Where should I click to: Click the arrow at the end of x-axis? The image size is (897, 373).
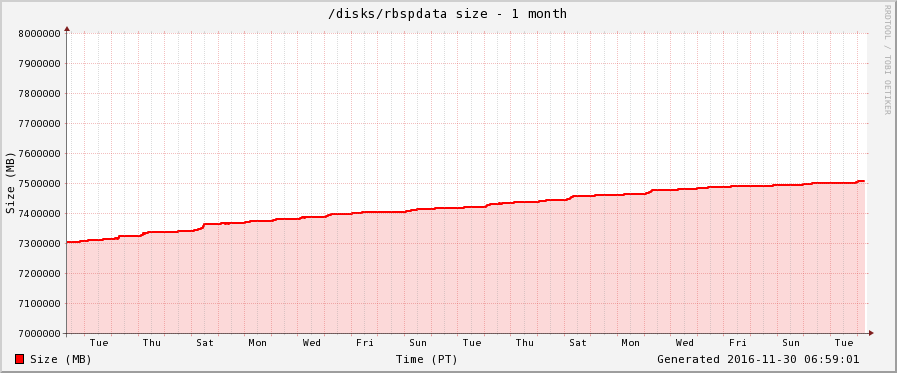[x=871, y=333]
